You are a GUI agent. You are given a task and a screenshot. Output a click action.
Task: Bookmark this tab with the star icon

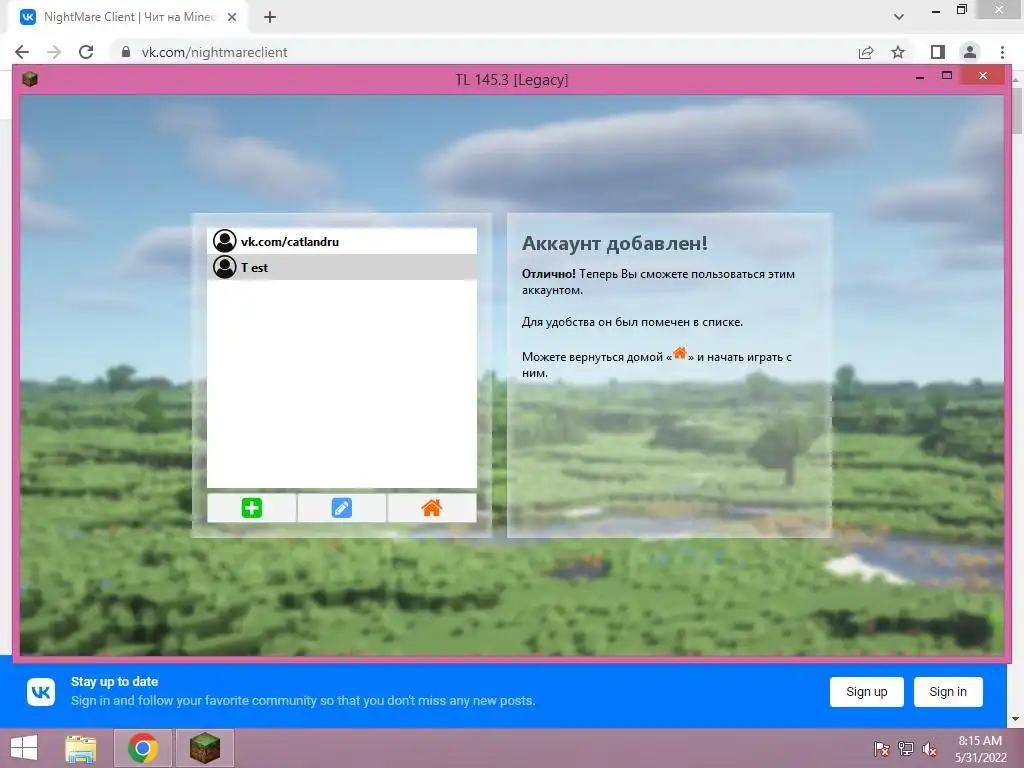click(x=898, y=52)
